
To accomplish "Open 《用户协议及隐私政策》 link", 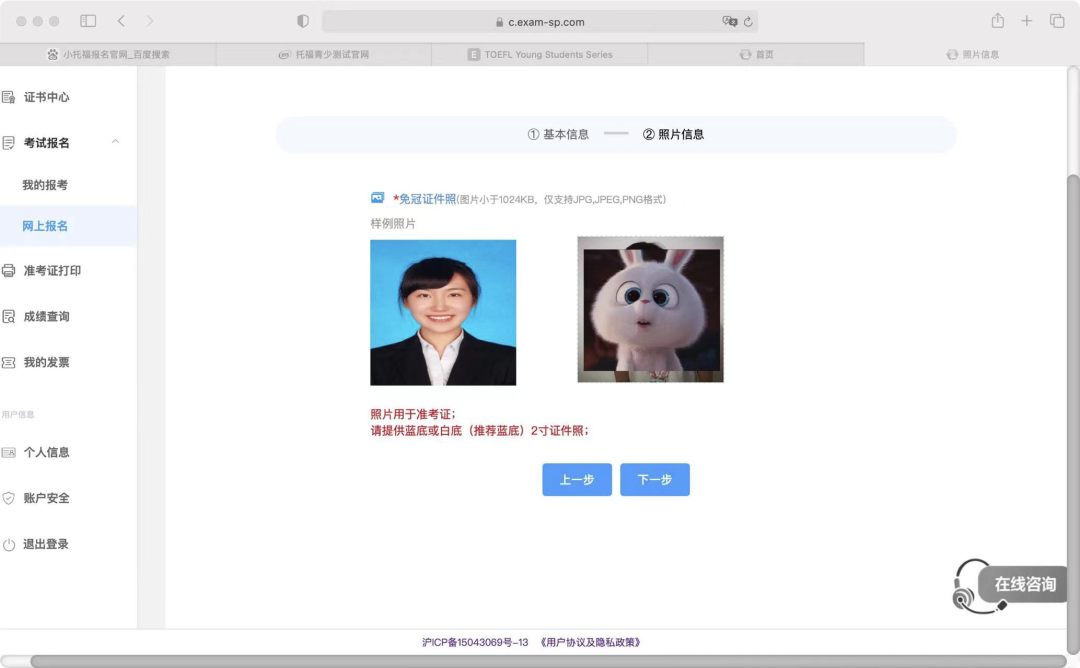I will click(590, 643).
